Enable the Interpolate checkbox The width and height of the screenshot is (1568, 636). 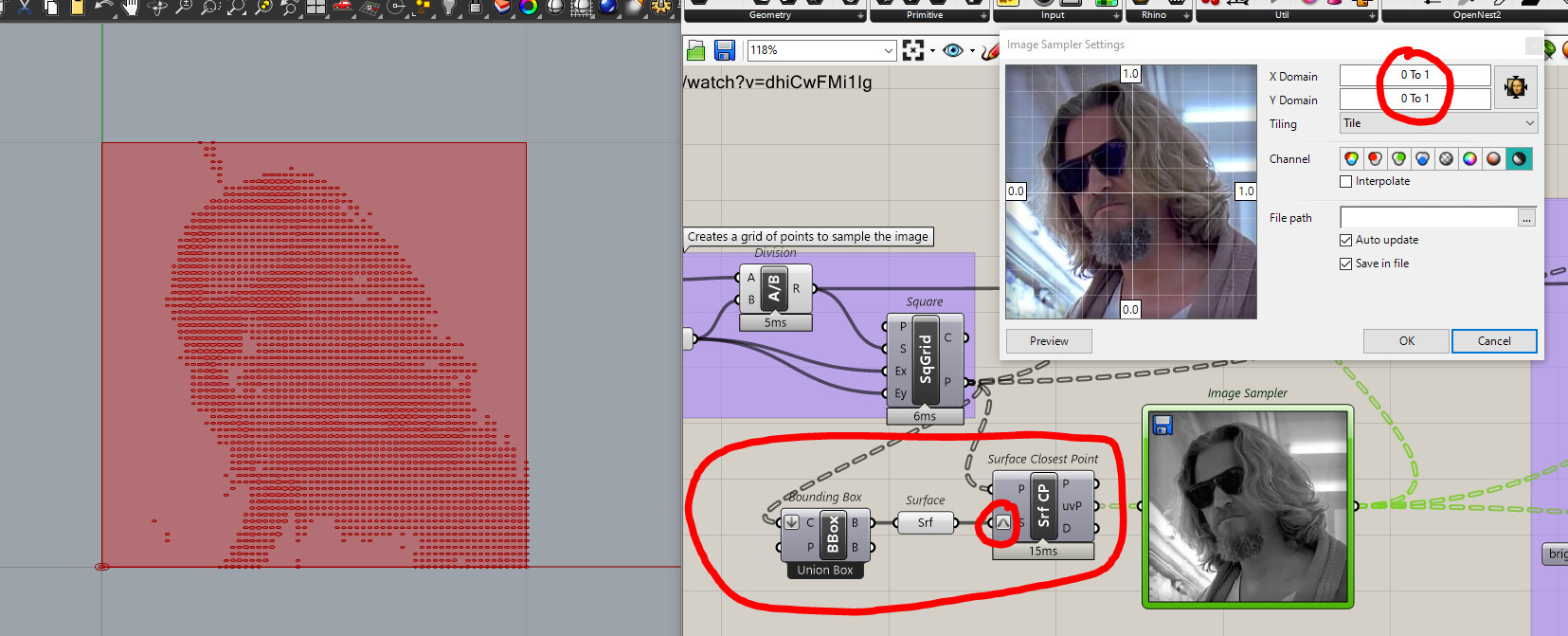1345,181
